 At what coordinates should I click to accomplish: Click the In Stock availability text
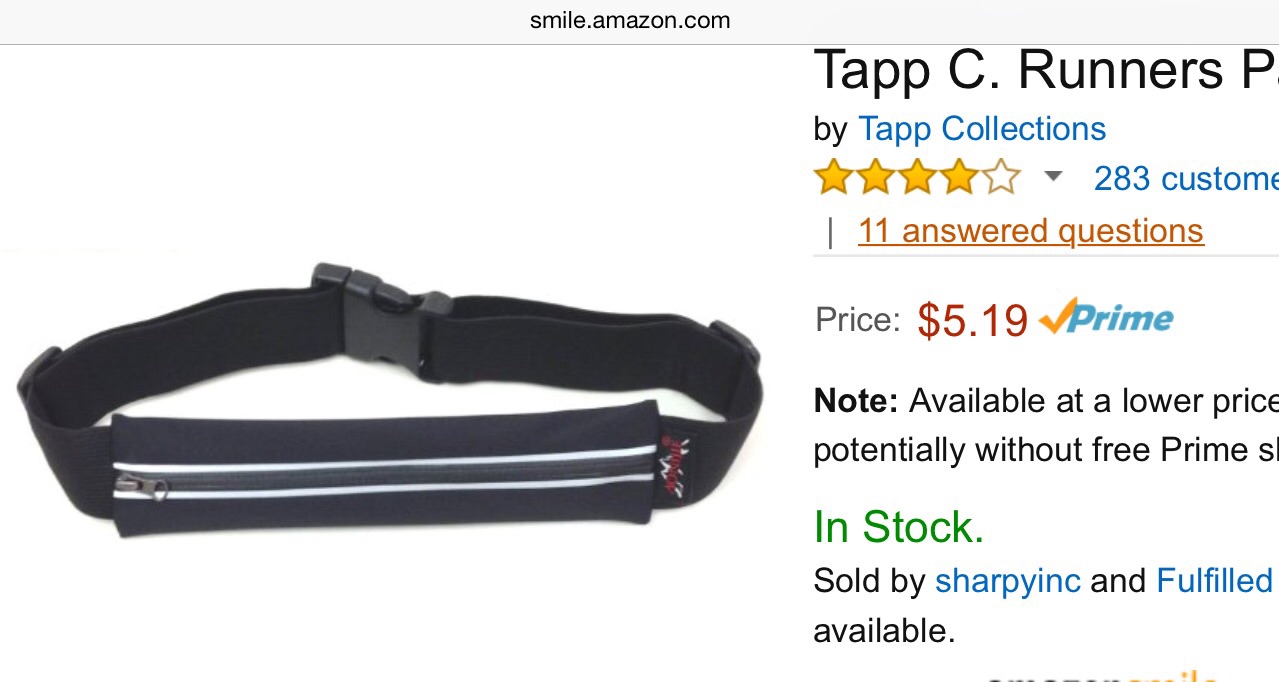[899, 527]
